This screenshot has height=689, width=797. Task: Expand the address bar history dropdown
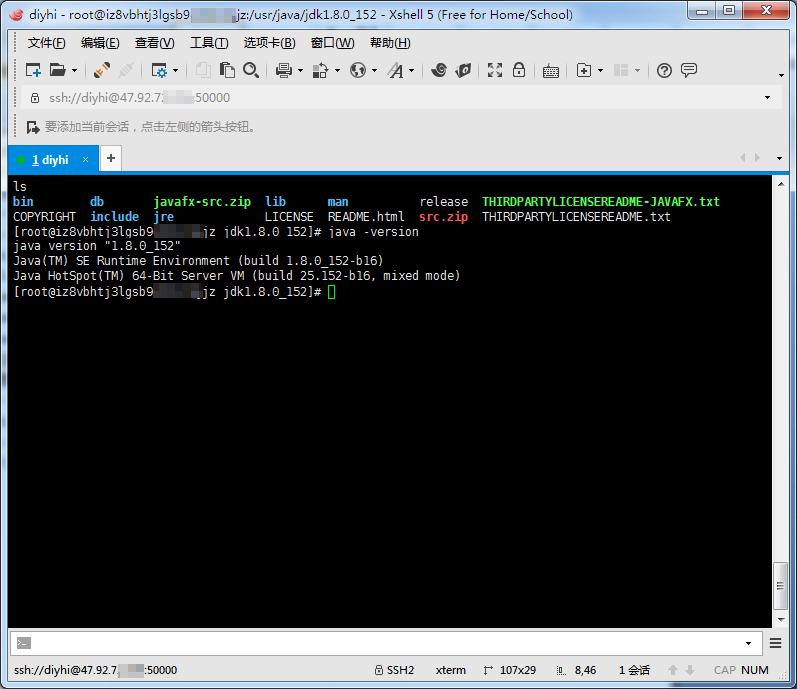click(767, 98)
